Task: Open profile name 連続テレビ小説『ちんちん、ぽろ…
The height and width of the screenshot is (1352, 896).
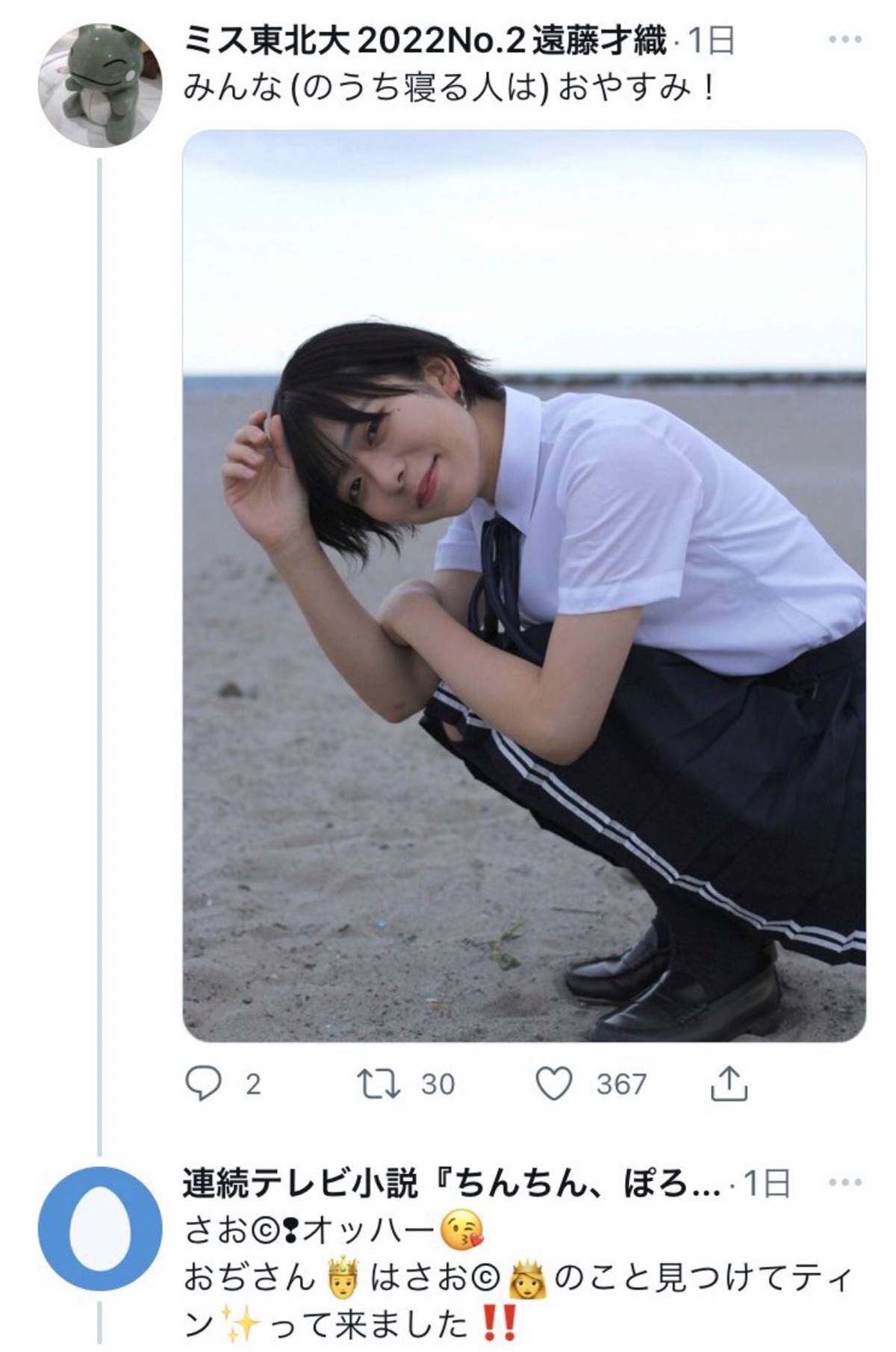Action: [452, 1184]
